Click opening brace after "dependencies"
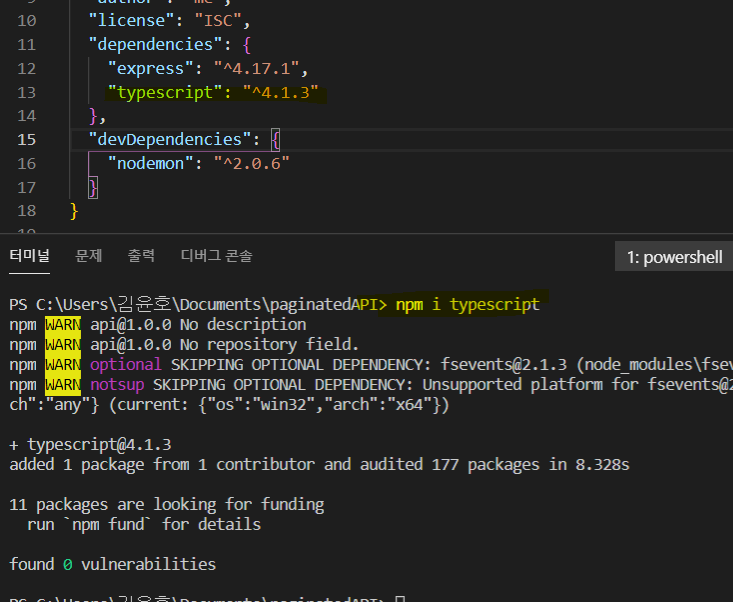Screen dimensions: 733x602 tap(247, 45)
